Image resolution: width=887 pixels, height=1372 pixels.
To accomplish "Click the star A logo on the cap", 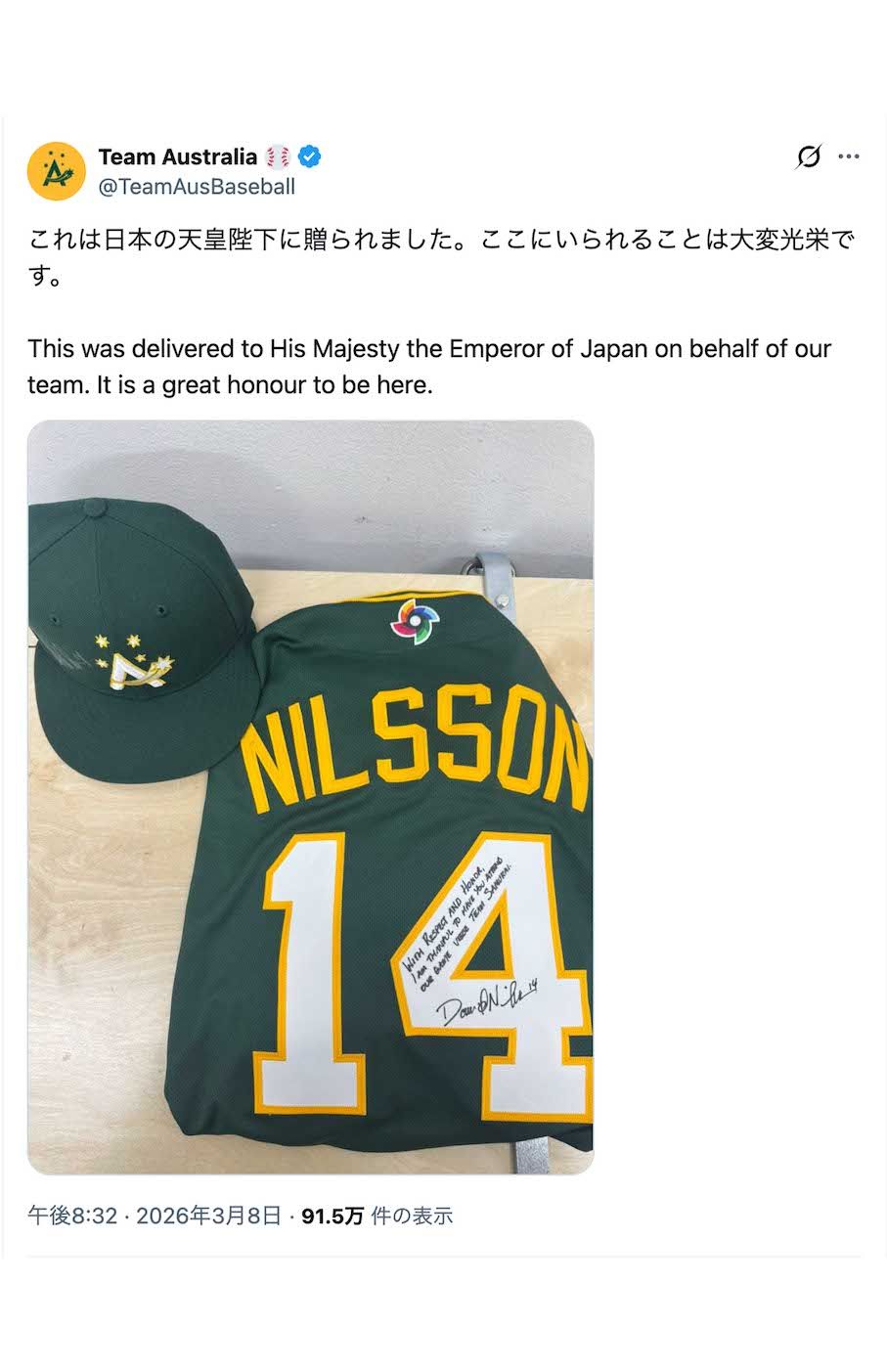I will (134, 663).
